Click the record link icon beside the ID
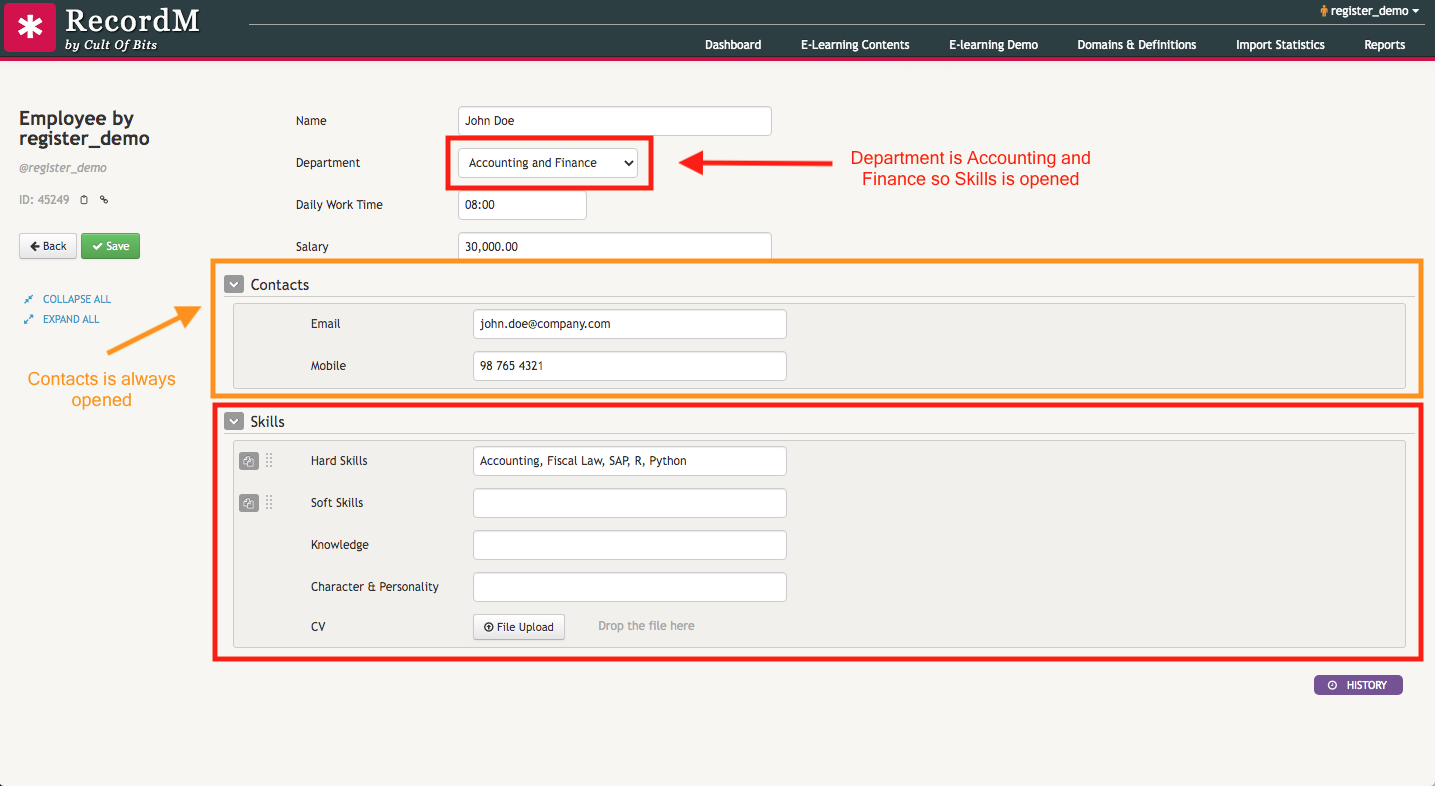The height and width of the screenshot is (786, 1435). (102, 199)
